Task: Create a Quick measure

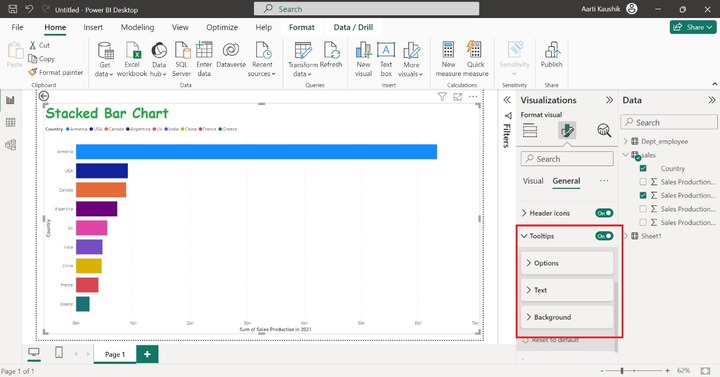Action: pos(476,59)
